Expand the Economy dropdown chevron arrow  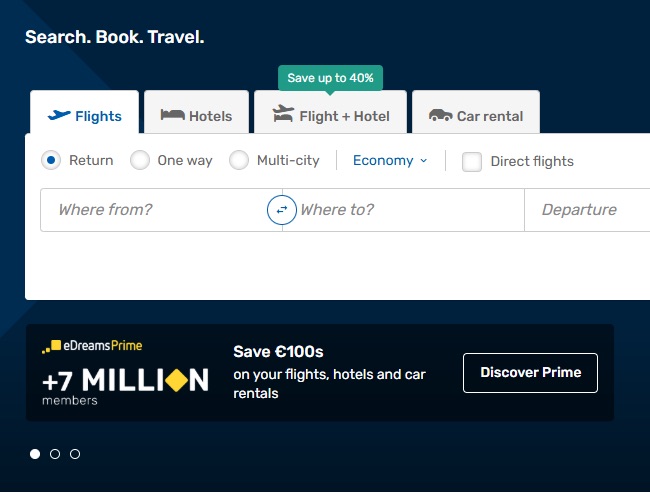(x=423, y=160)
